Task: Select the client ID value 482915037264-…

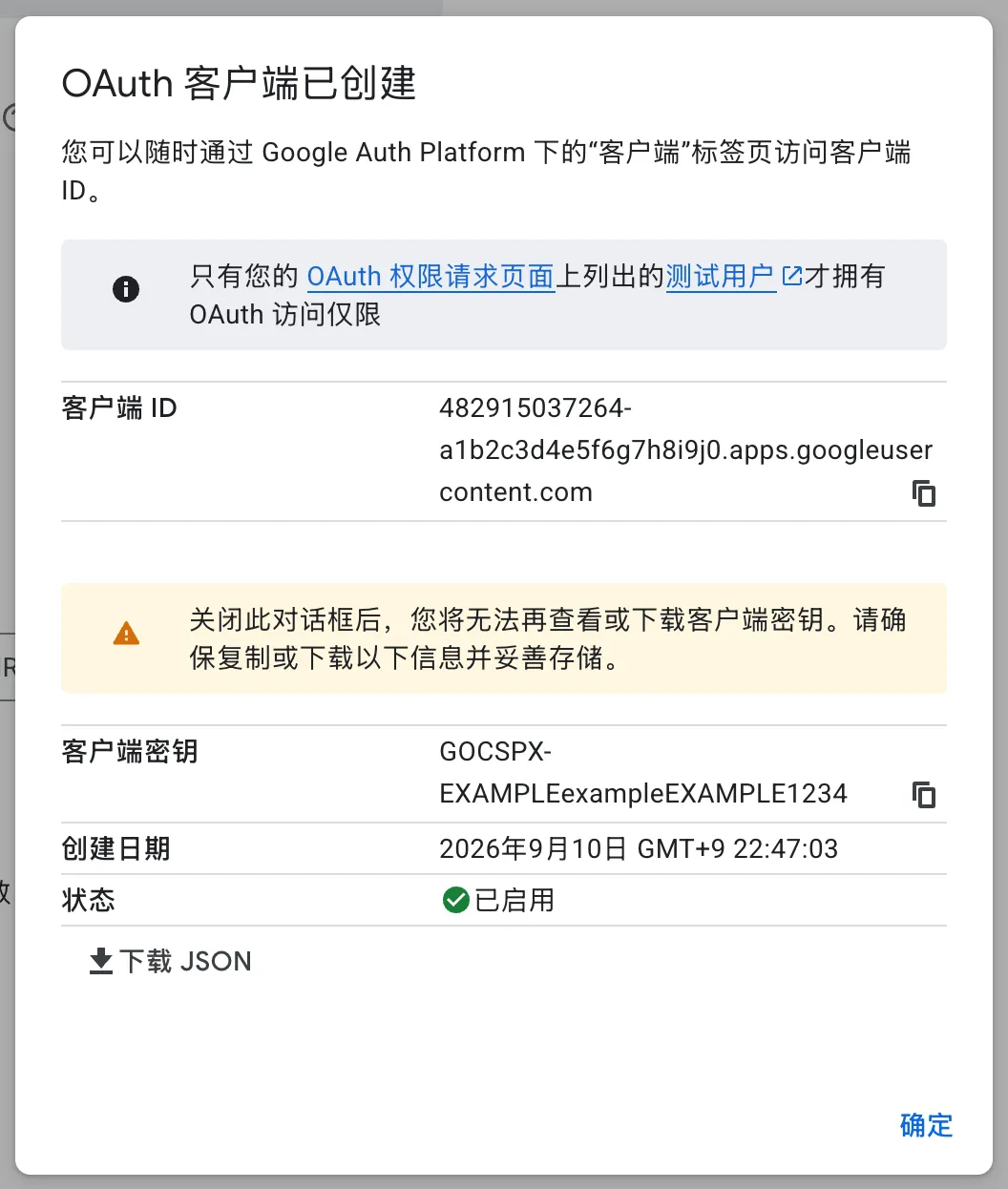Action: coord(685,450)
